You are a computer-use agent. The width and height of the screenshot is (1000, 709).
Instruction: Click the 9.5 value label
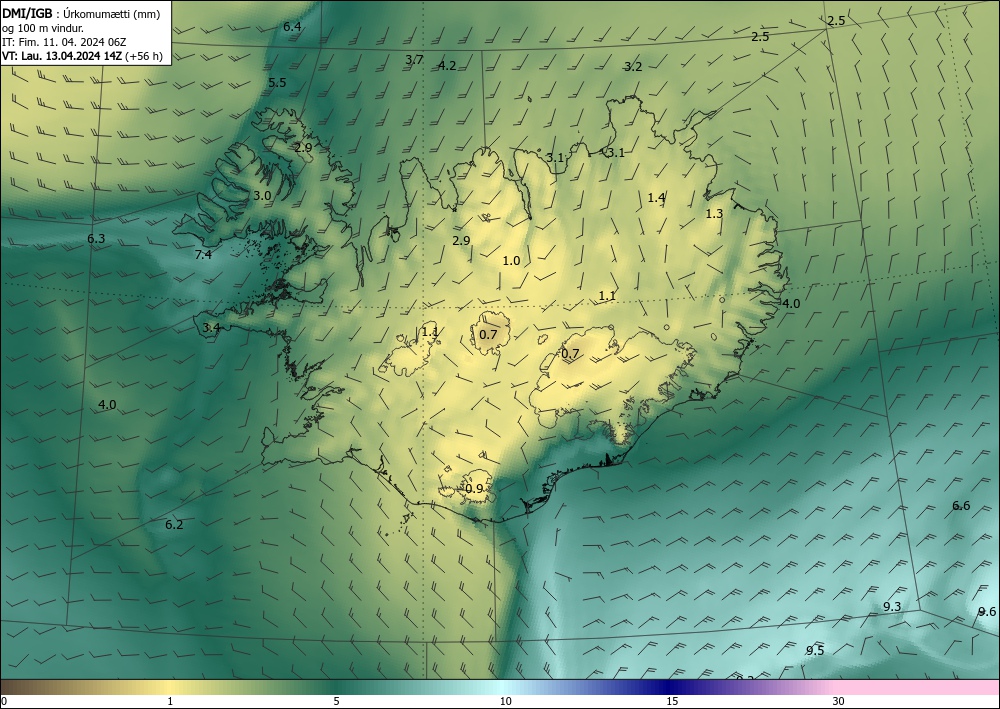tap(815, 650)
